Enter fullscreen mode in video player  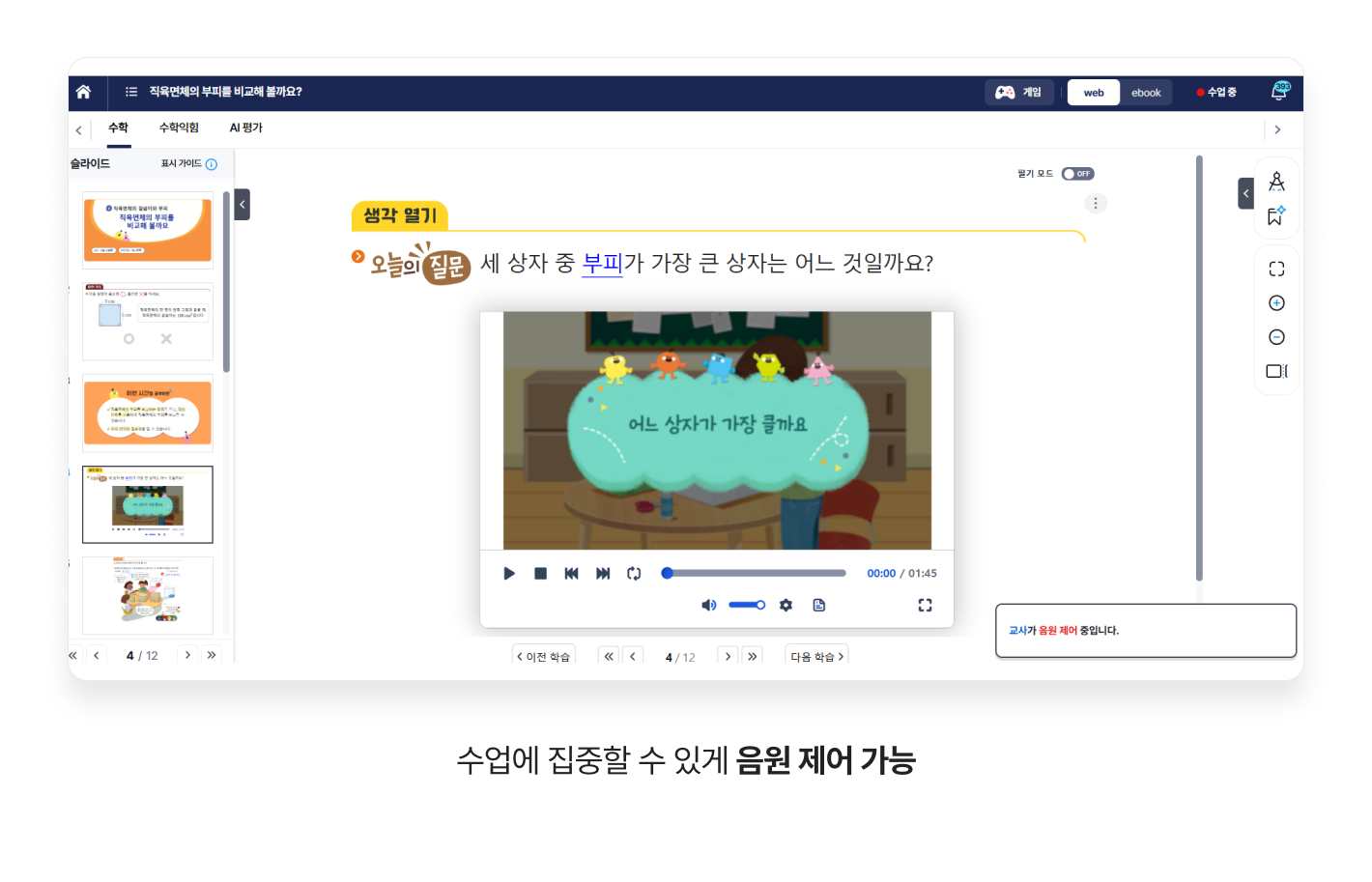[x=925, y=605]
